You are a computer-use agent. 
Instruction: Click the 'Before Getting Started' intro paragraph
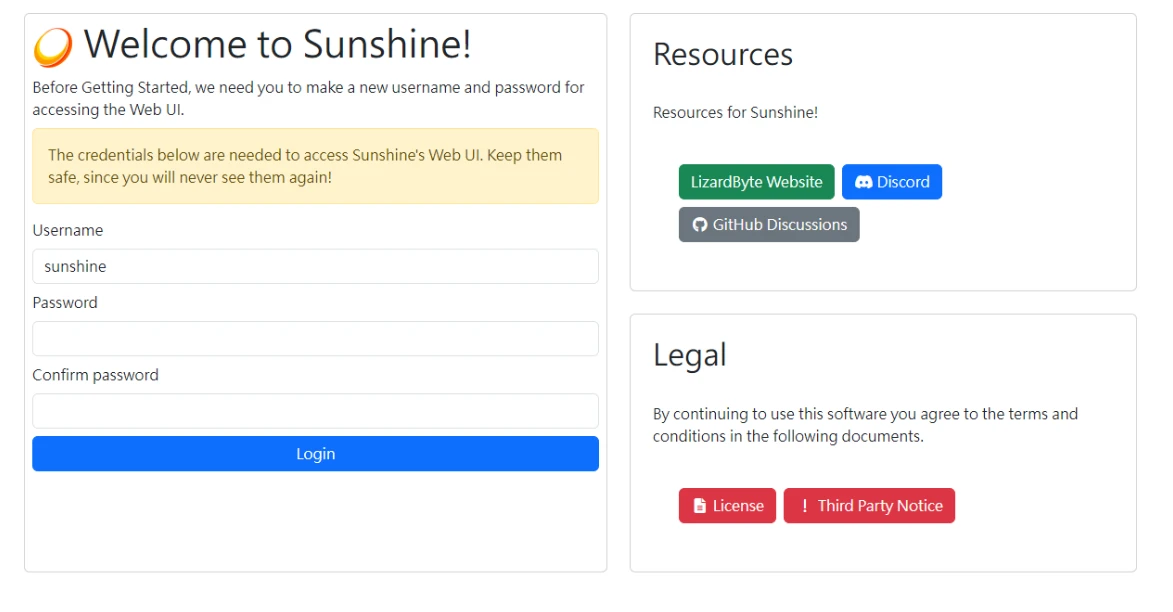point(308,98)
